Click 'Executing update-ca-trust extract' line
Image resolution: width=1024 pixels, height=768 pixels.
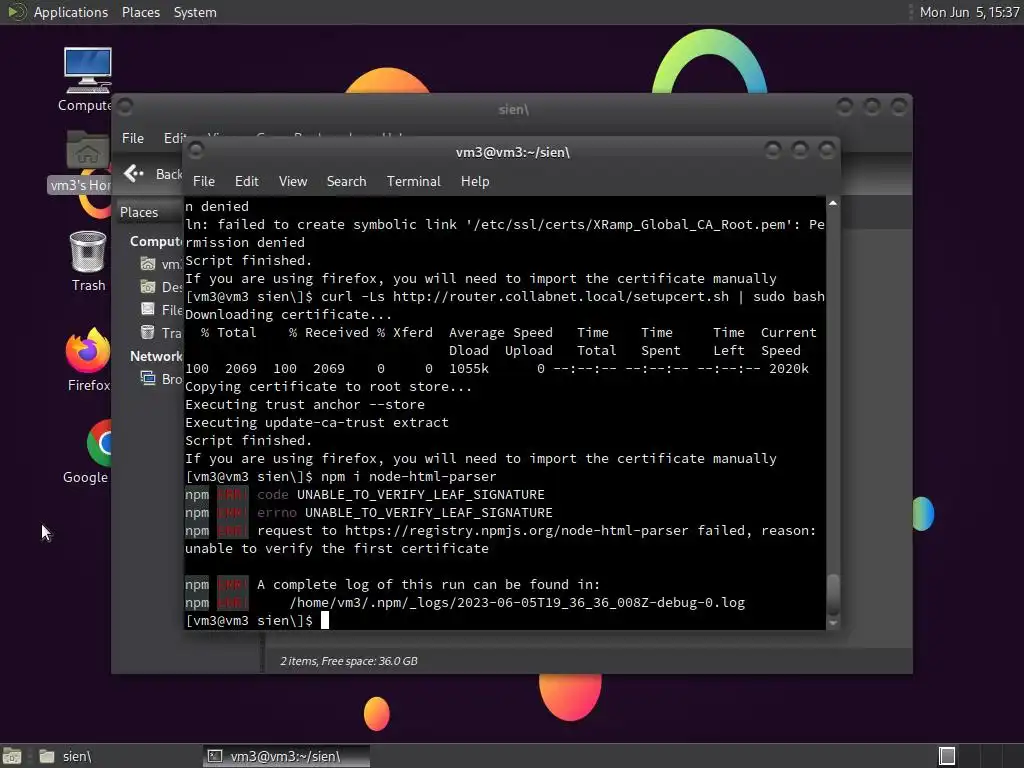tap(317, 423)
